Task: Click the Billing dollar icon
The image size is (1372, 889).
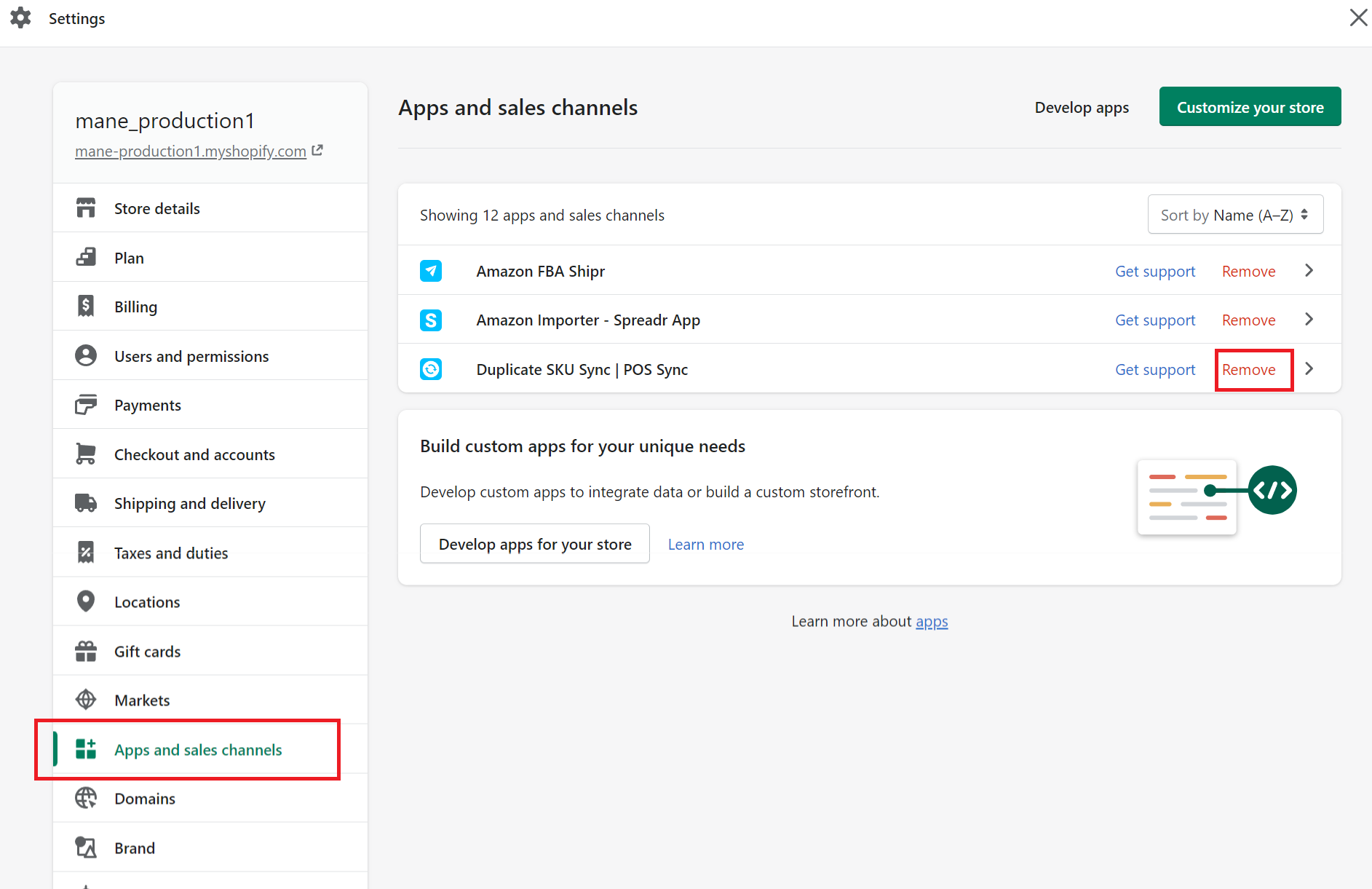Action: coord(86,306)
